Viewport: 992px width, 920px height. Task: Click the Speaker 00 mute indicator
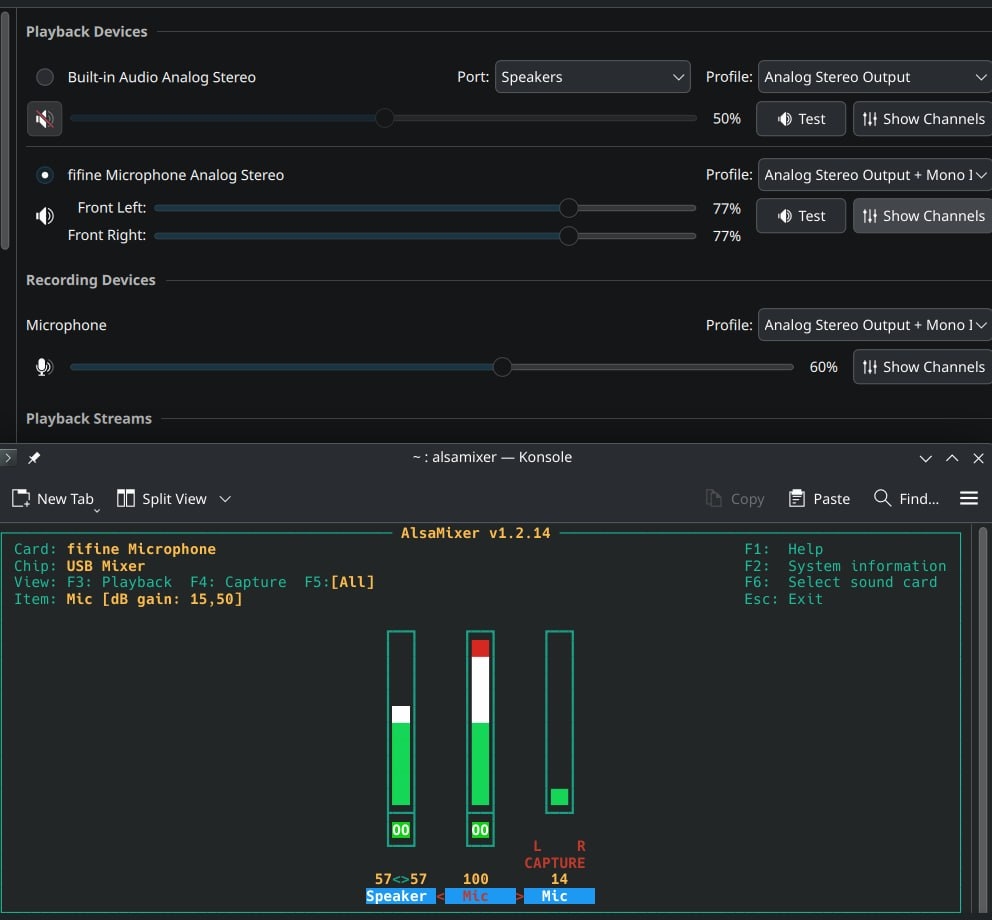tap(400, 830)
